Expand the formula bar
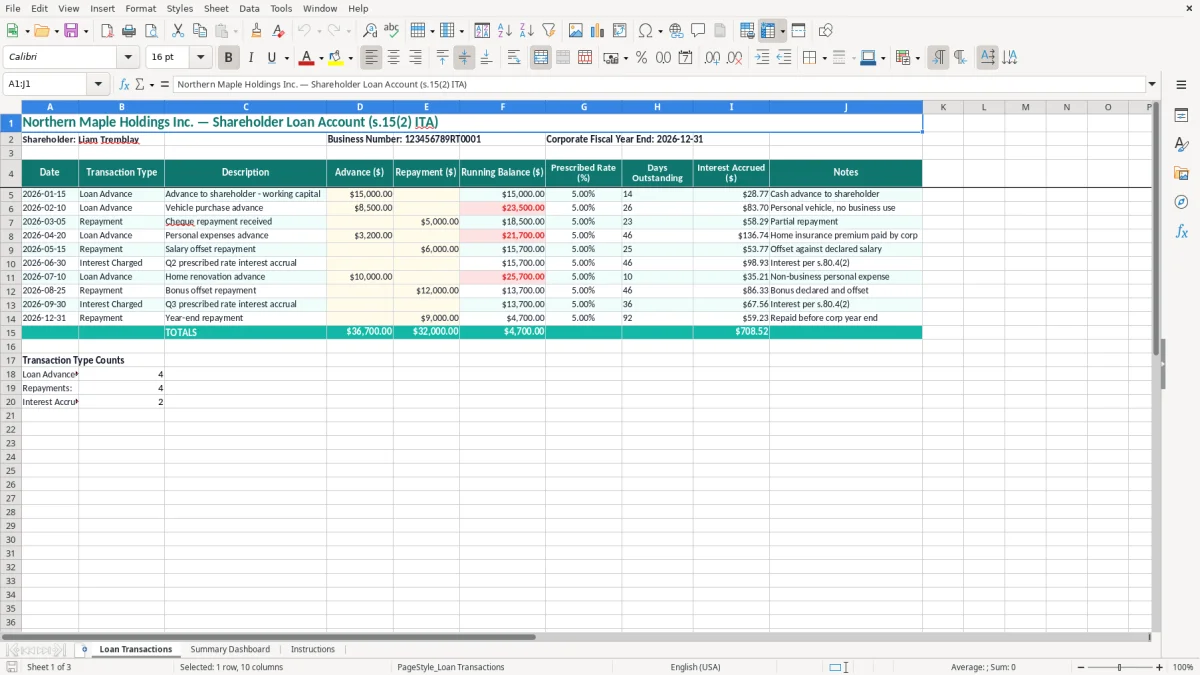This screenshot has width=1200, height=675. coord(1152,84)
